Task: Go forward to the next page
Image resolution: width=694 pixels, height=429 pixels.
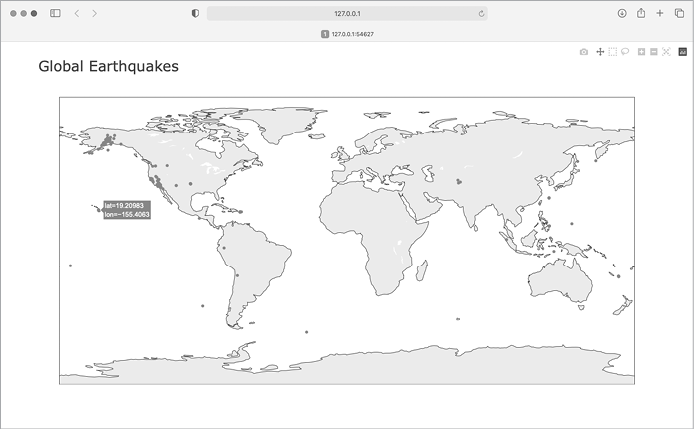Action: (x=94, y=13)
